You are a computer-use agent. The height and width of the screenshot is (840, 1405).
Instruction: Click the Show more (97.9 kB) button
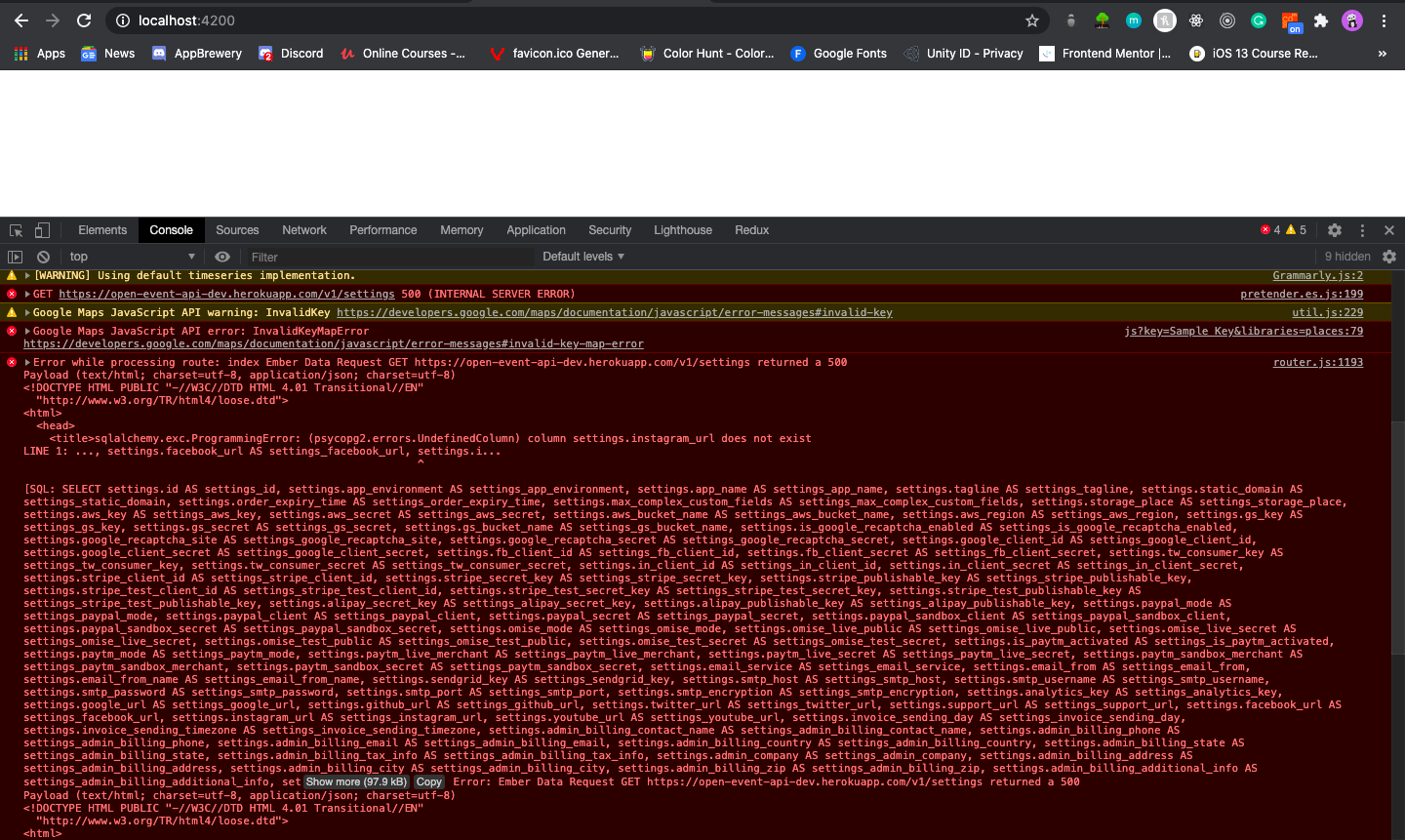pyautogui.click(x=356, y=782)
